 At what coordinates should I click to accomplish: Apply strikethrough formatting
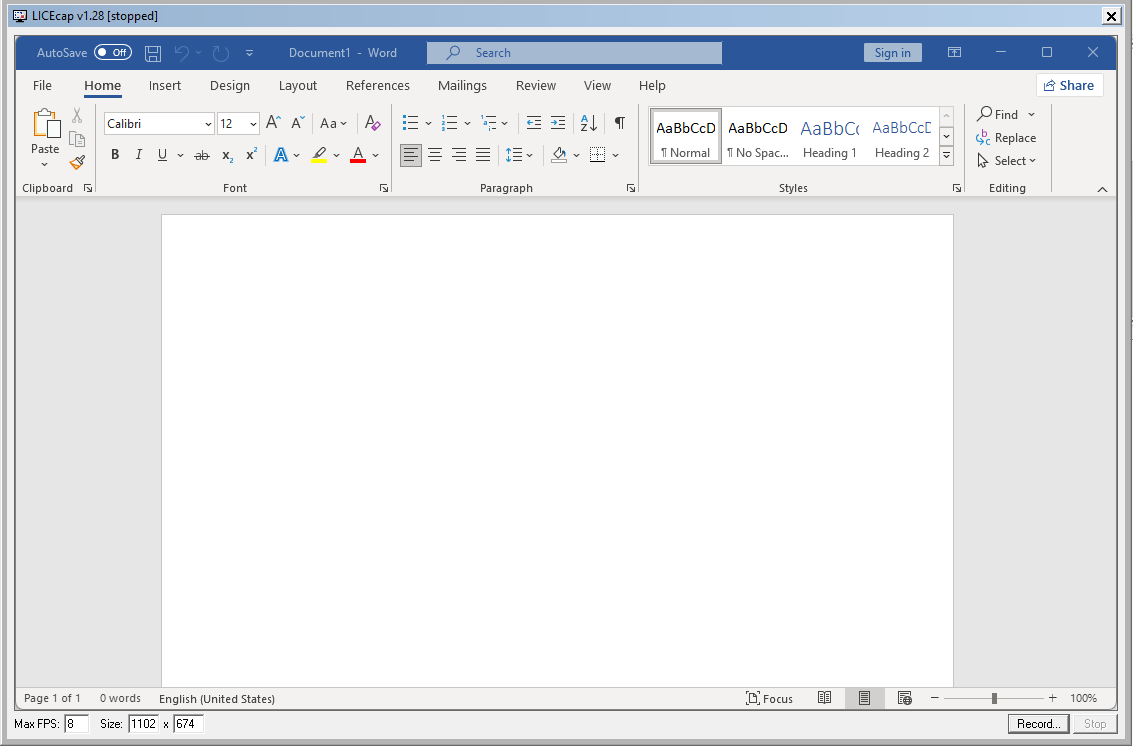click(202, 155)
